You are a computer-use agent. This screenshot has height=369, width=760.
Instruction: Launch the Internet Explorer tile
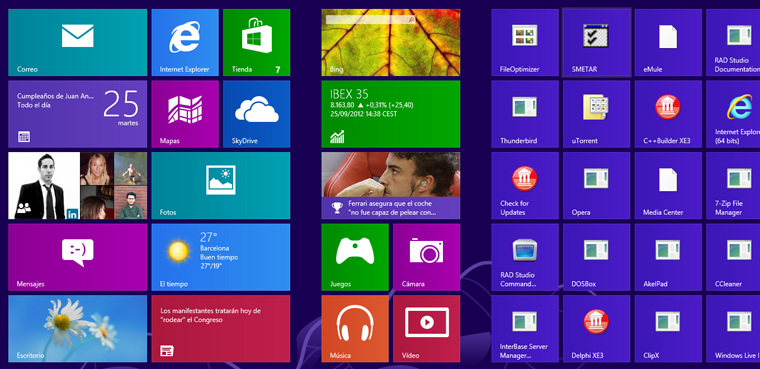[185, 43]
